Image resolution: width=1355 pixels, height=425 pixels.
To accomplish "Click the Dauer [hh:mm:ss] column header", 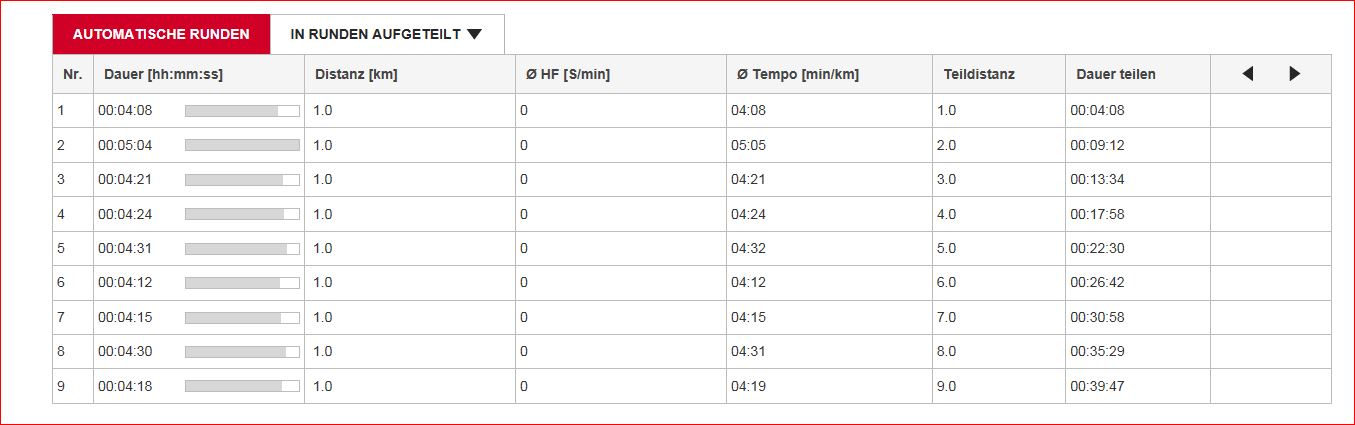I will tap(163, 74).
